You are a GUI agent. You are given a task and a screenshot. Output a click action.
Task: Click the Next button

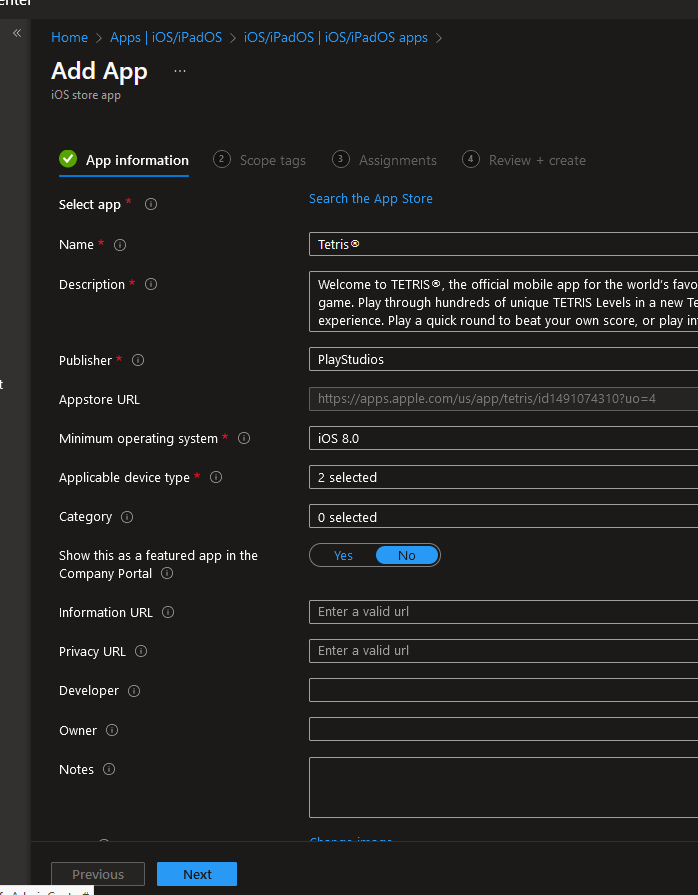(x=197, y=874)
